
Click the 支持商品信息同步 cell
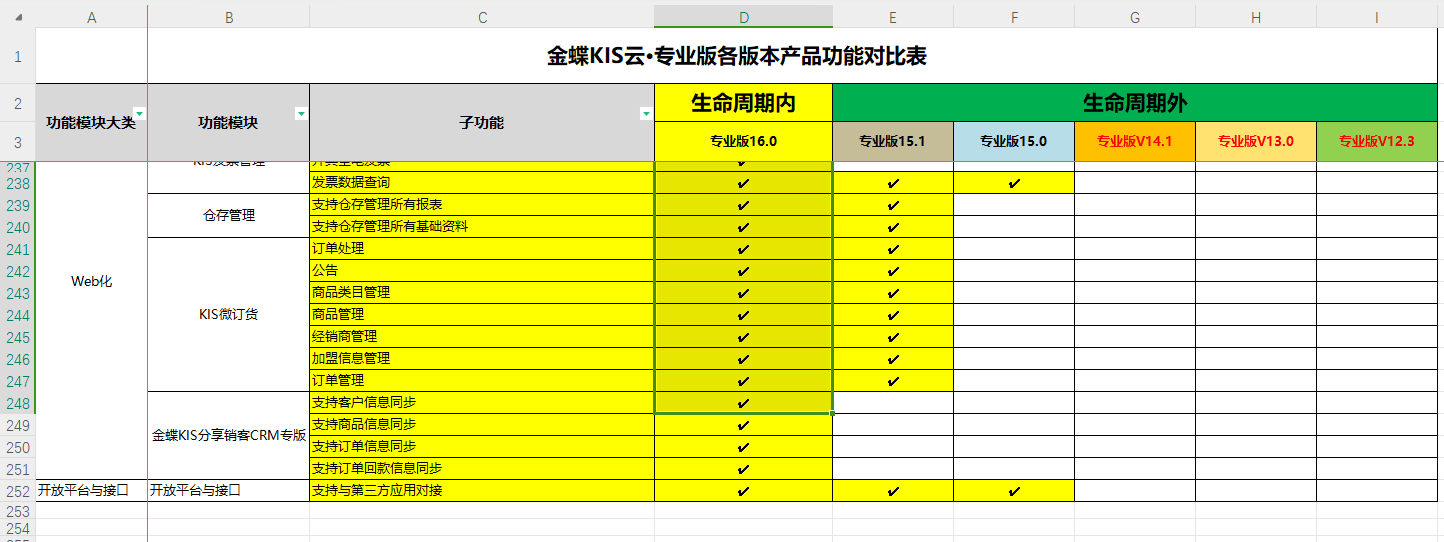point(482,425)
